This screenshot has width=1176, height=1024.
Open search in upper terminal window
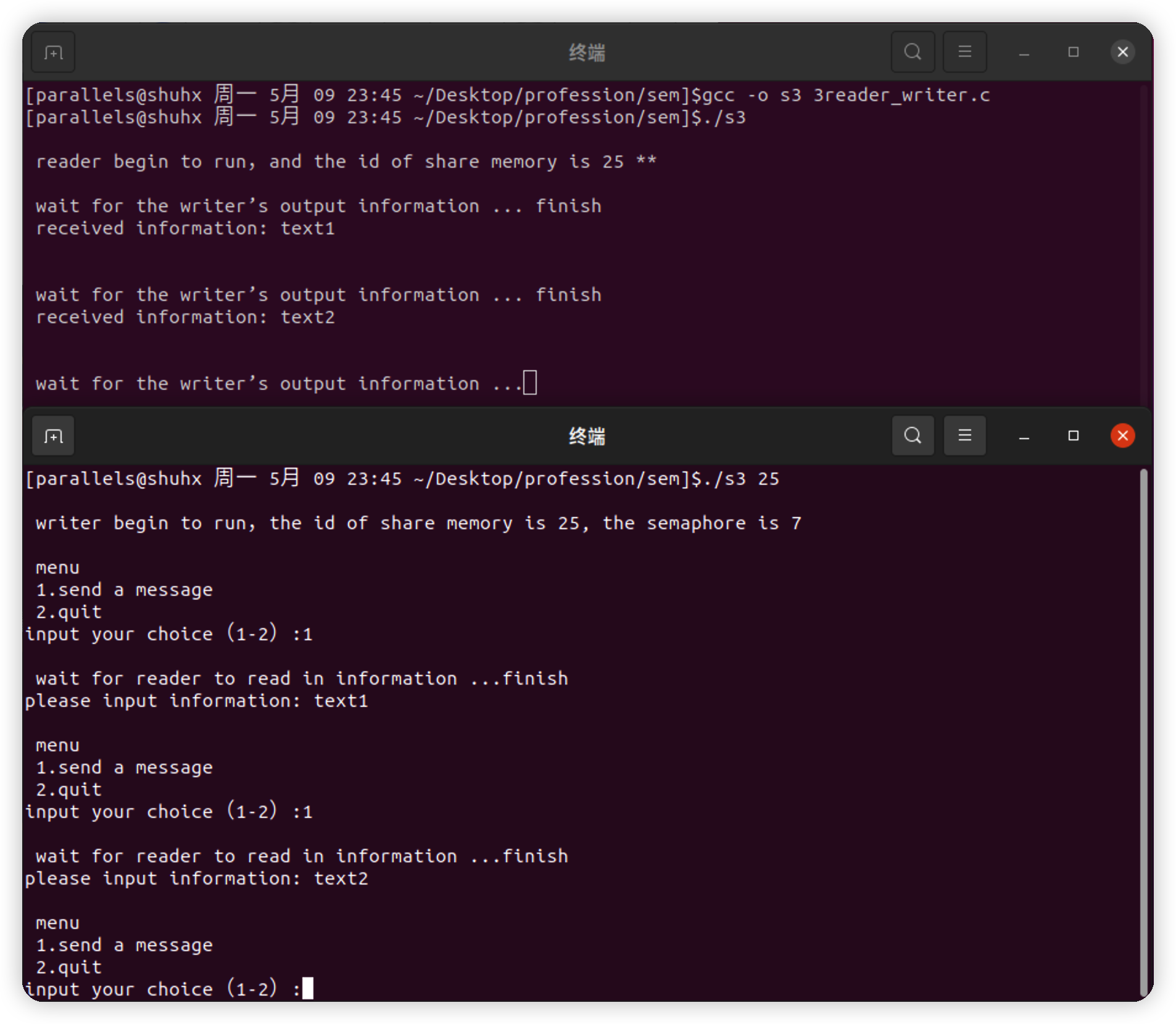click(913, 52)
